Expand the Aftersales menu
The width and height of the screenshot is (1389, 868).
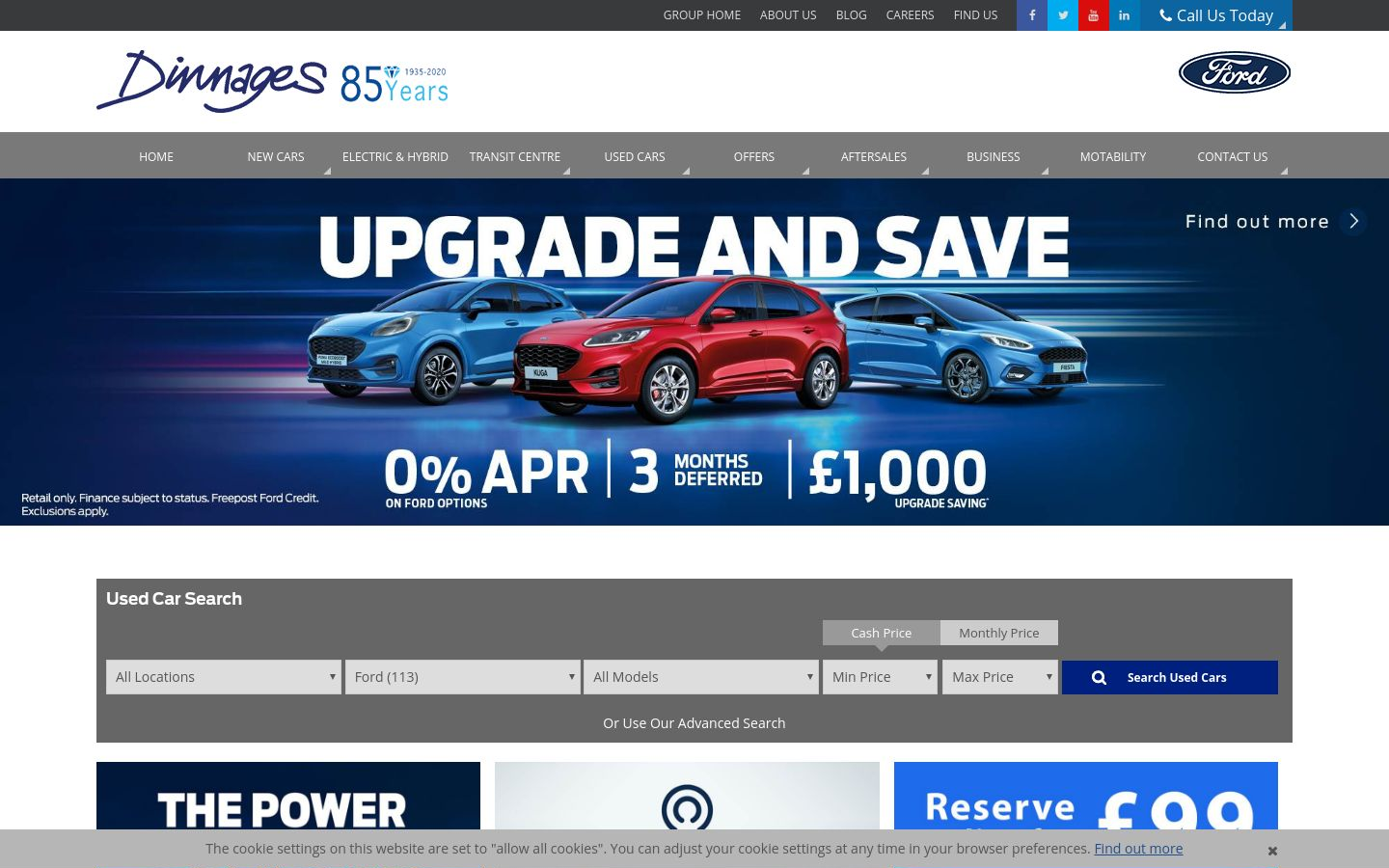(x=874, y=156)
